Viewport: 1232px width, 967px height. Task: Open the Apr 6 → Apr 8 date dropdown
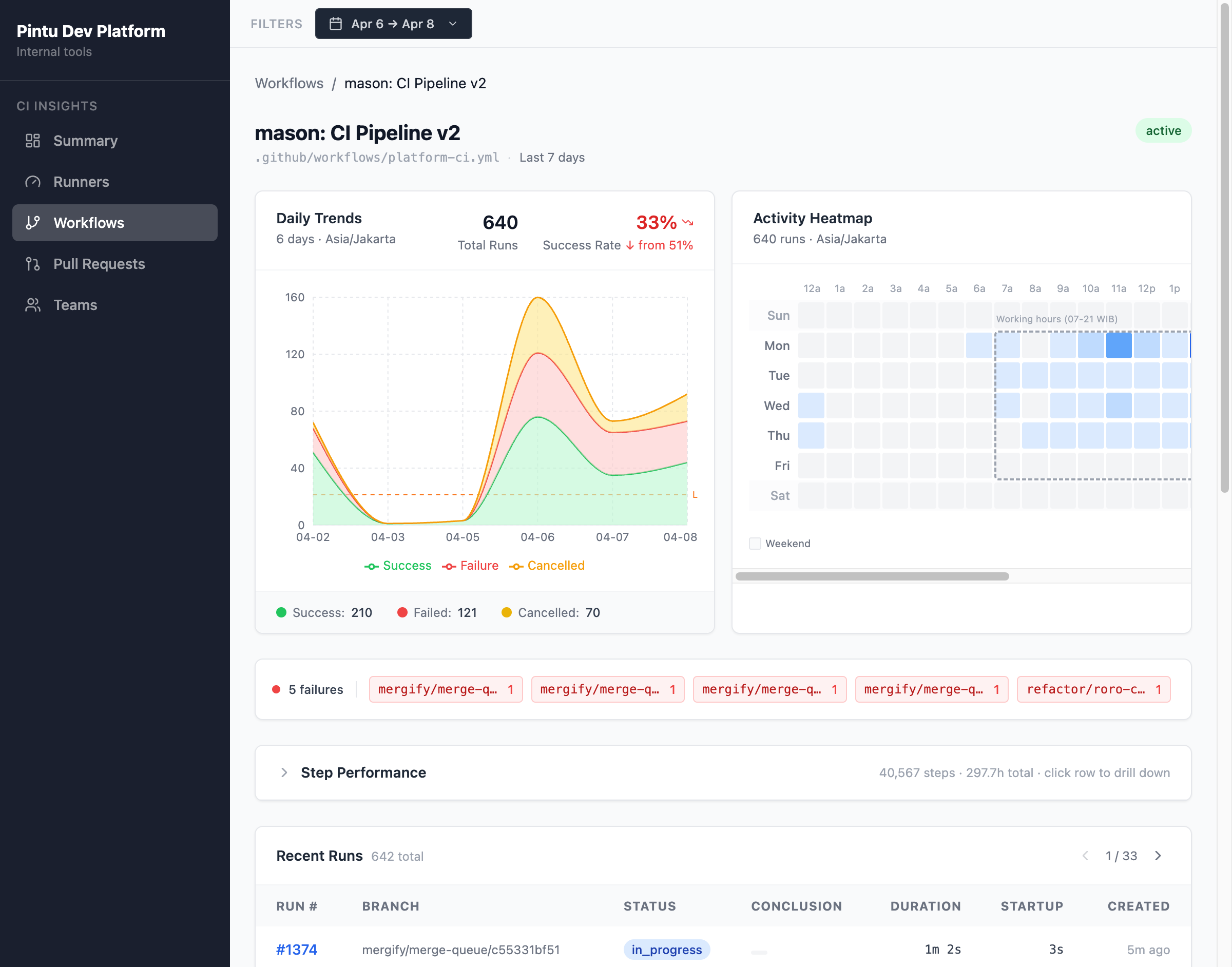[x=393, y=24]
